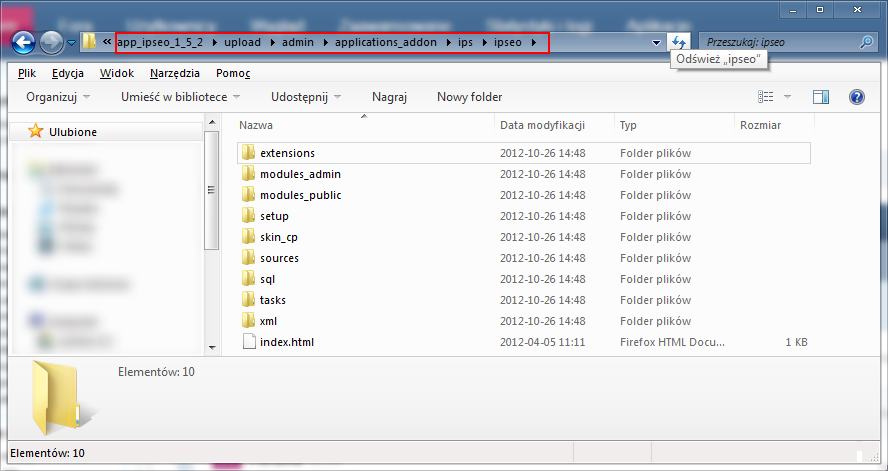Open the Pomoc menu
This screenshot has width=888, height=471.
click(x=233, y=73)
